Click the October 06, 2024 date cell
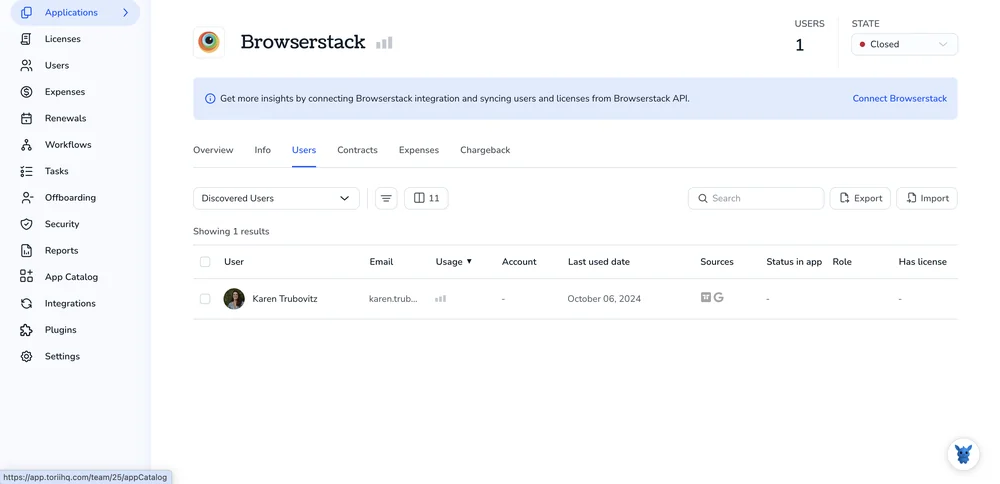Viewport: 1000px width, 484px height. (x=604, y=299)
